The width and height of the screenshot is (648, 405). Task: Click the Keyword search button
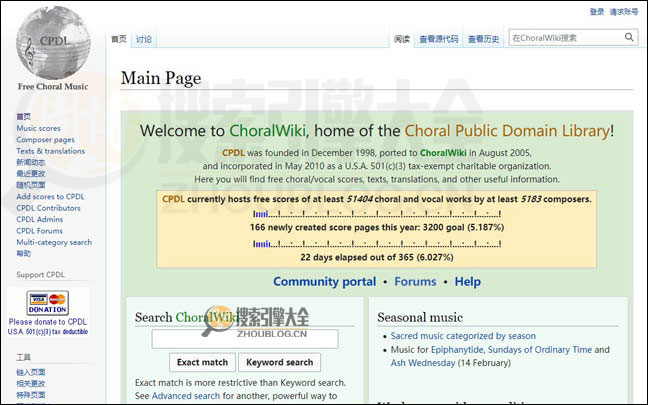click(x=279, y=362)
